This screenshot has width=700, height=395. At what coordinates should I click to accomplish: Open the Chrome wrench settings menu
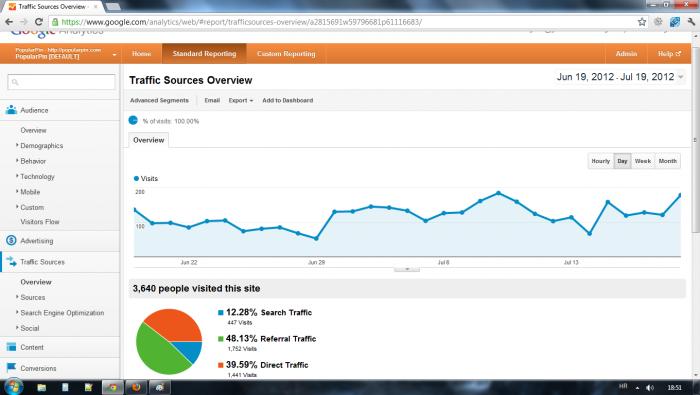(691, 22)
